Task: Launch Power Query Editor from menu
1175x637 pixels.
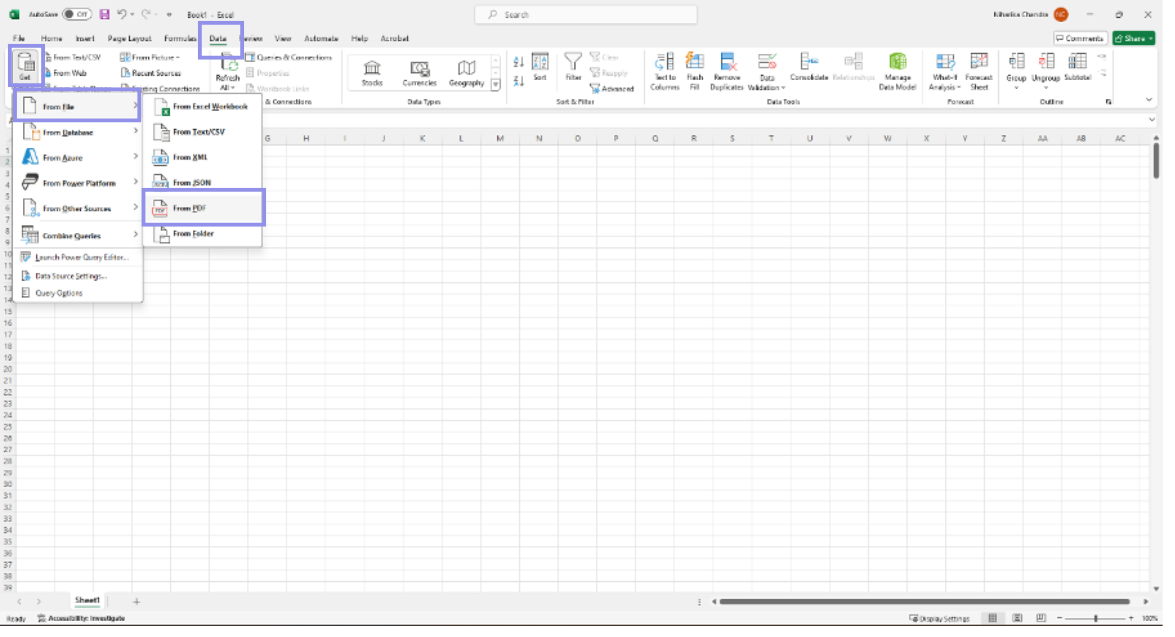Action: point(79,259)
